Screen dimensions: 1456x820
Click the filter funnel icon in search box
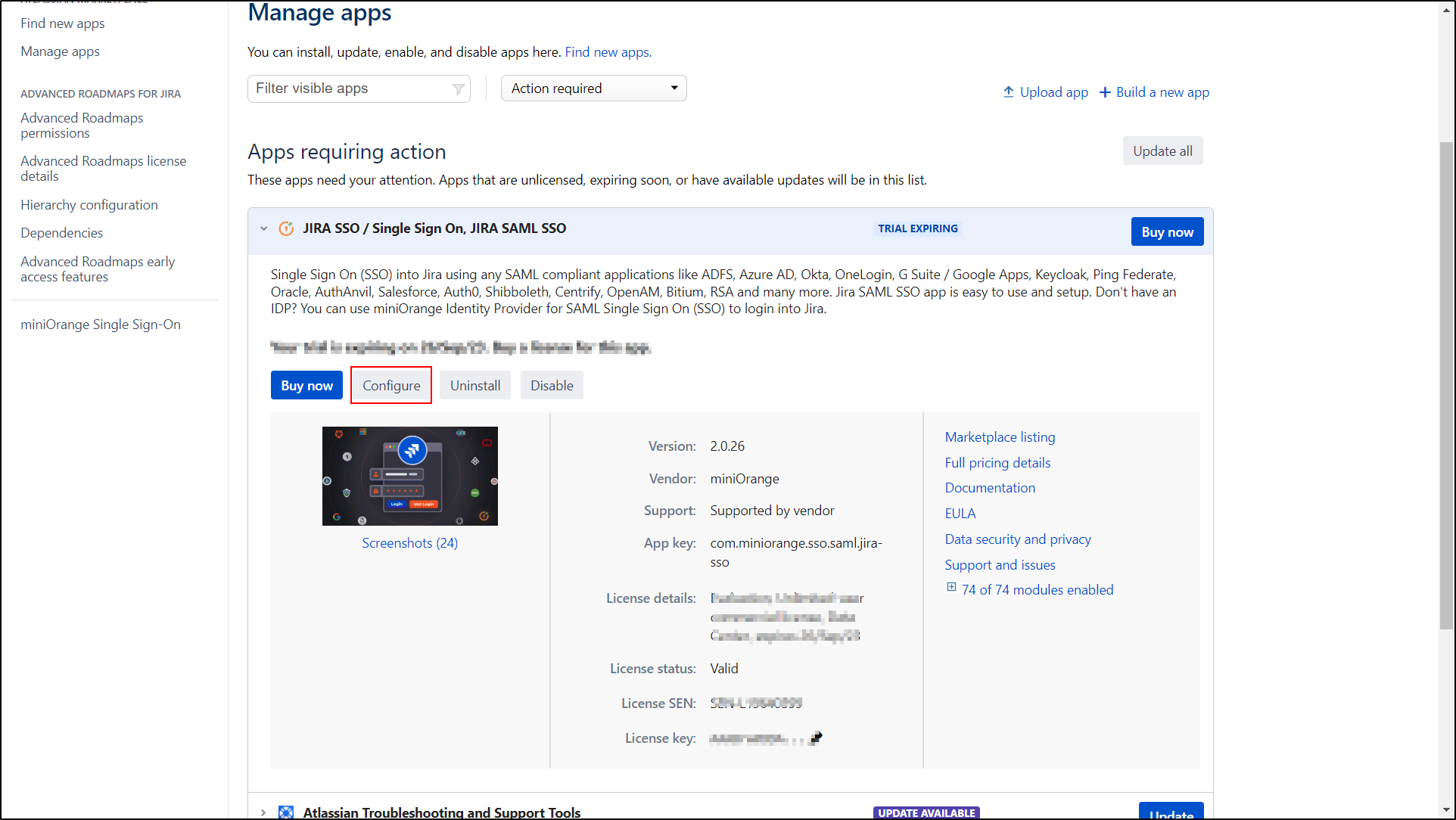[x=458, y=89]
